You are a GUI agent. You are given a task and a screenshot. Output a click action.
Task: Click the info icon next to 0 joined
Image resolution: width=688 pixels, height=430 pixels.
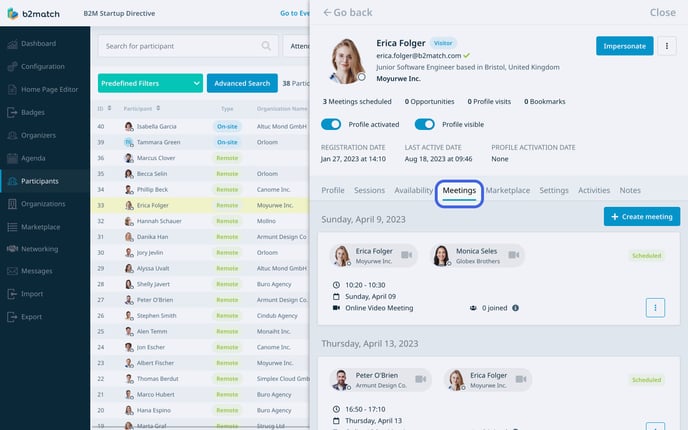click(x=516, y=308)
